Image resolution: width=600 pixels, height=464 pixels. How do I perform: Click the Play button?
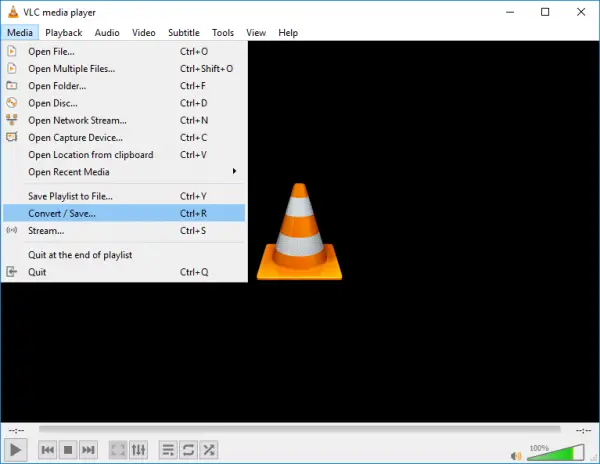15,450
